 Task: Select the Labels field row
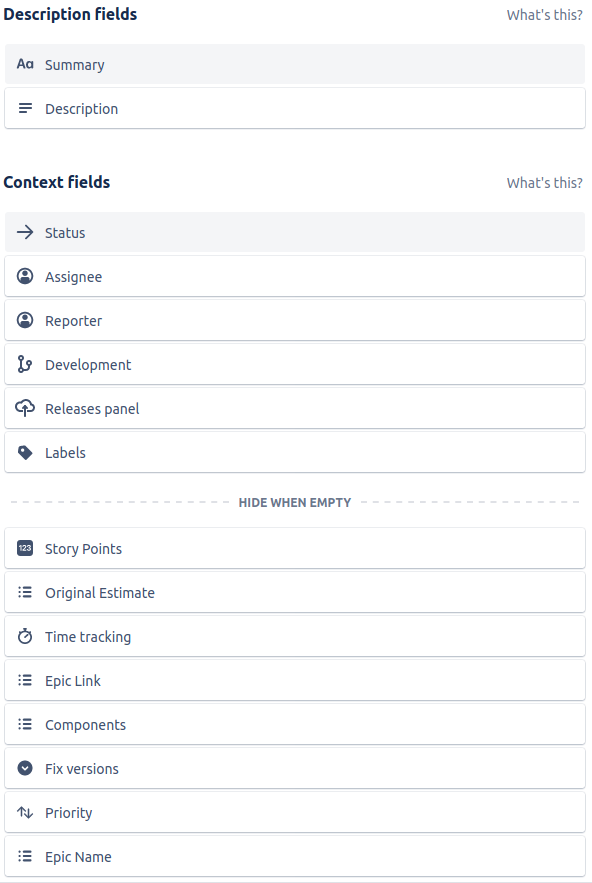[295, 452]
